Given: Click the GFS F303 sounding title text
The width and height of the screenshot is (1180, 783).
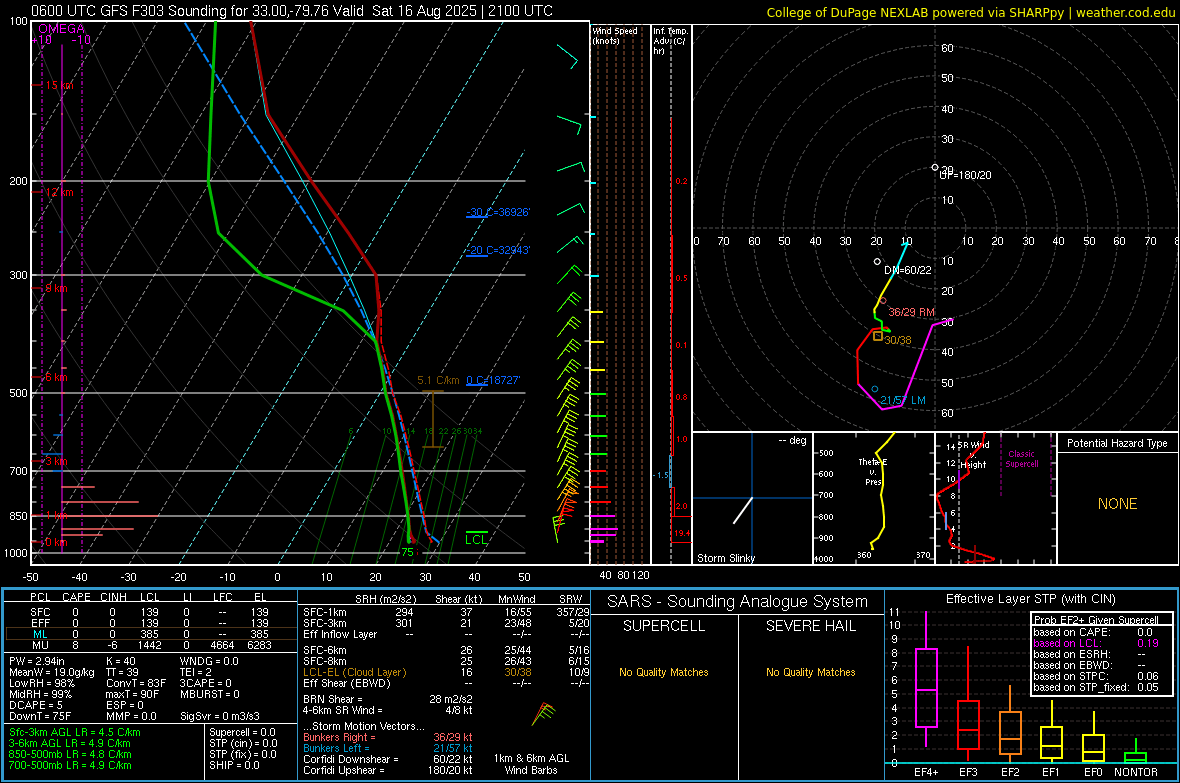Looking at the screenshot, I should point(291,11).
